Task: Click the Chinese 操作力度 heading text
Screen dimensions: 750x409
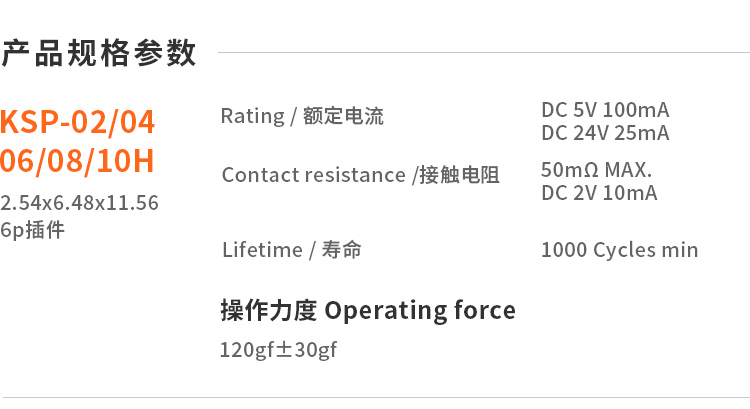Action: (268, 311)
